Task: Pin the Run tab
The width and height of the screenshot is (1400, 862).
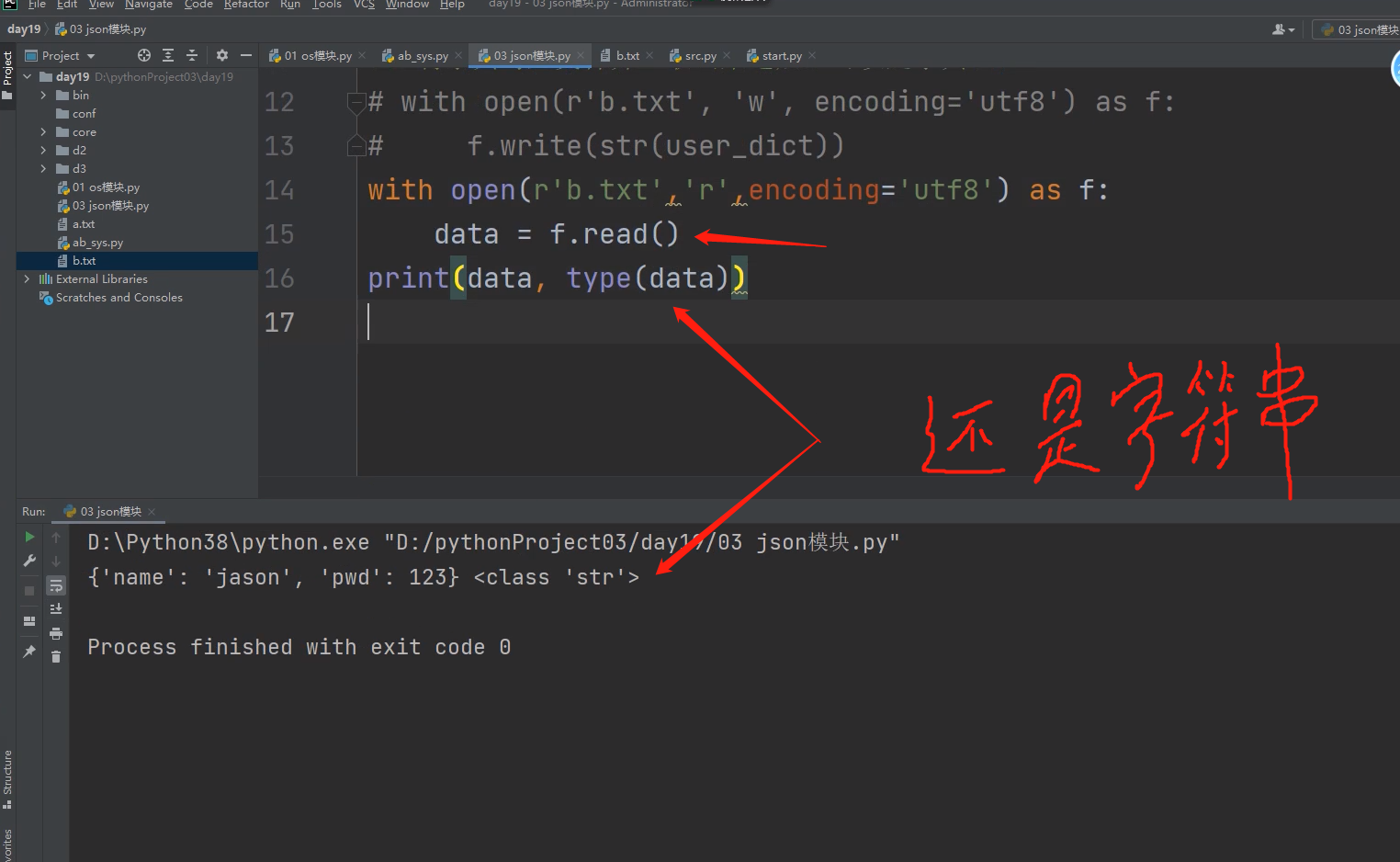Action: [x=29, y=652]
